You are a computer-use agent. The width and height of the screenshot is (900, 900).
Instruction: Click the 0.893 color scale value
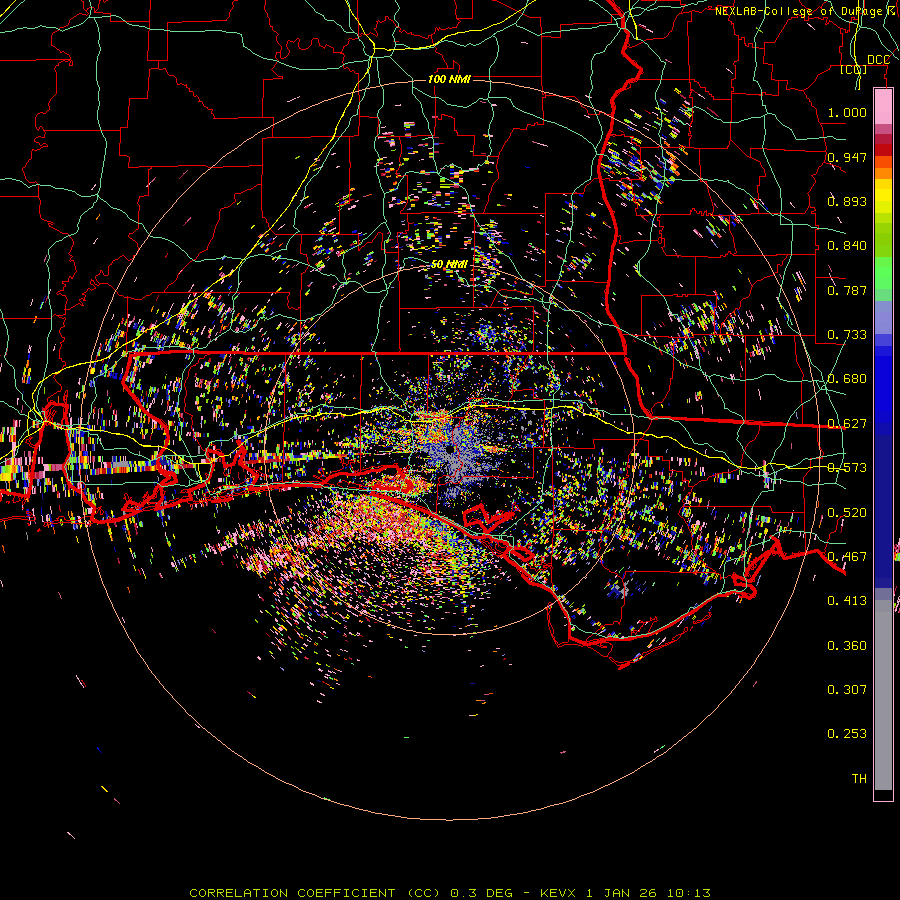click(847, 201)
